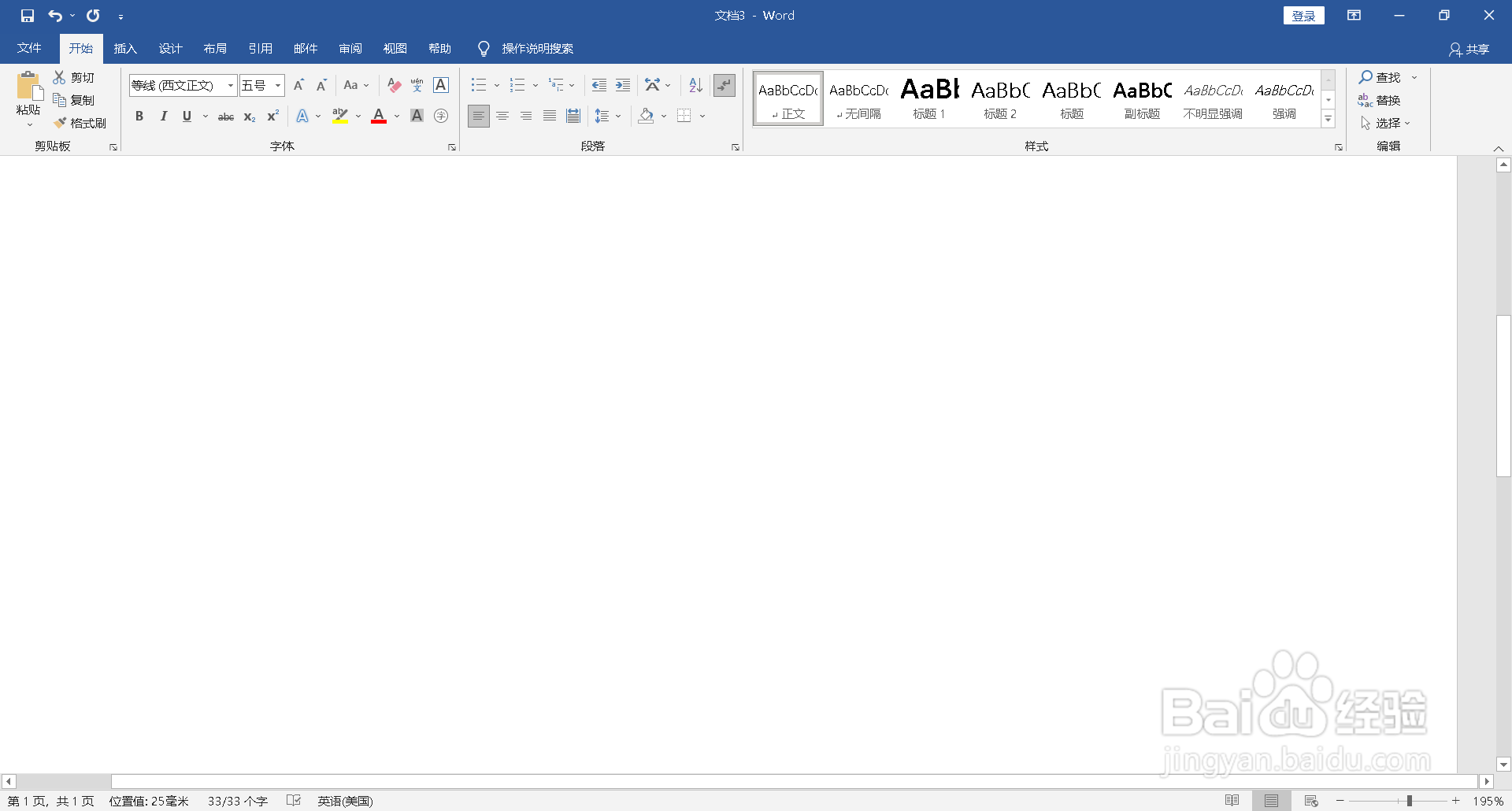1512x811 pixels.
Task: Toggle show/hide paragraph marks
Action: pos(724,85)
